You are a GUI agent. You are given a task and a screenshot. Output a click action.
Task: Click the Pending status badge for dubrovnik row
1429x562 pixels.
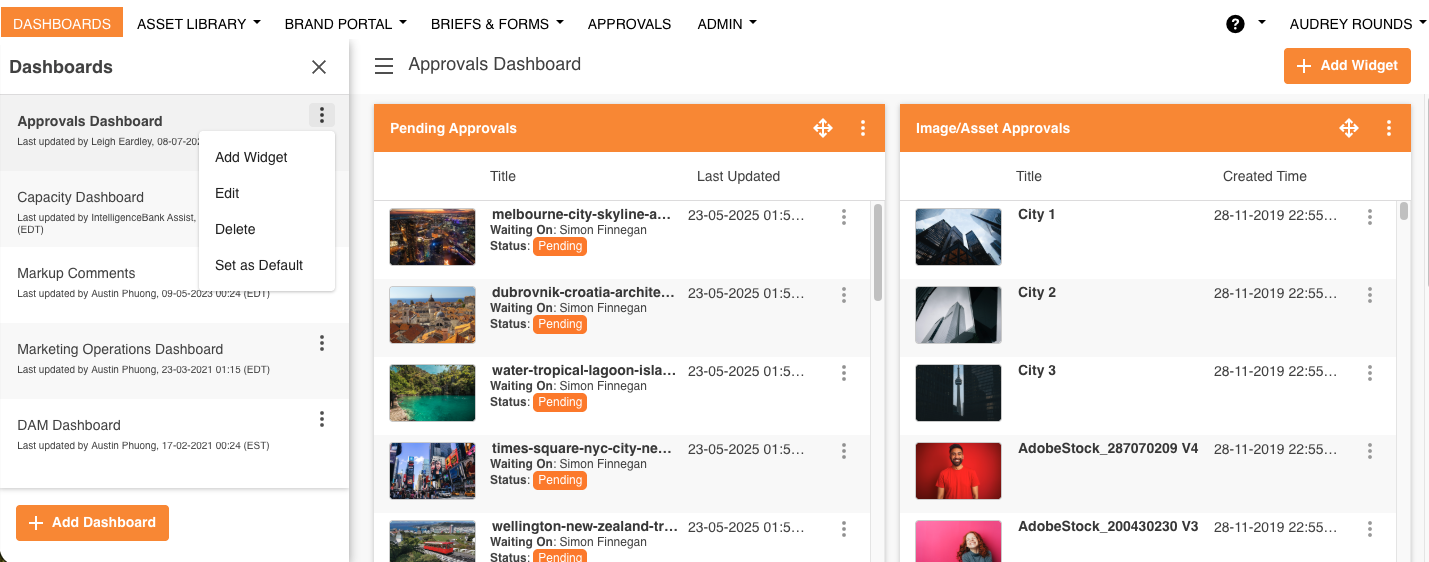560,324
